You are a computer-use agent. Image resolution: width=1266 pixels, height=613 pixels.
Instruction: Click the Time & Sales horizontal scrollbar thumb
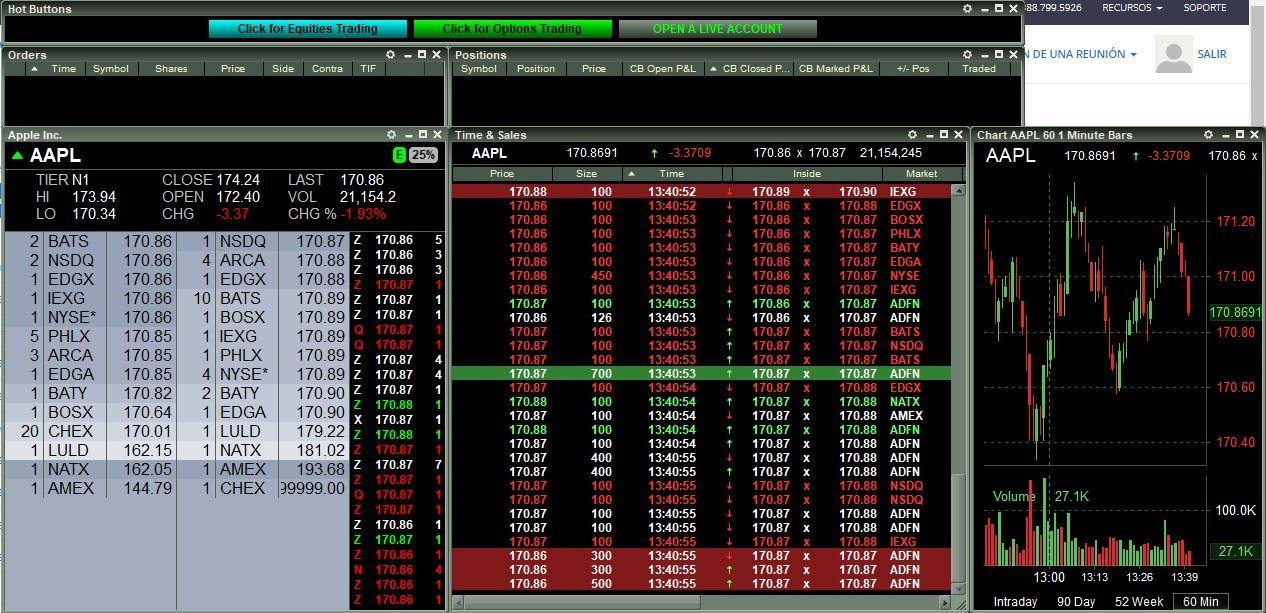(582, 602)
